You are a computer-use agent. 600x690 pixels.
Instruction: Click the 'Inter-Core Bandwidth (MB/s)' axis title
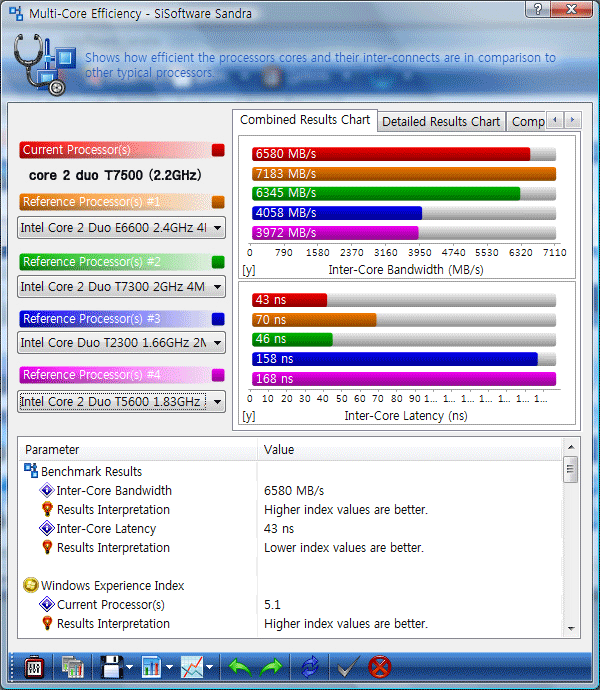(x=406, y=270)
